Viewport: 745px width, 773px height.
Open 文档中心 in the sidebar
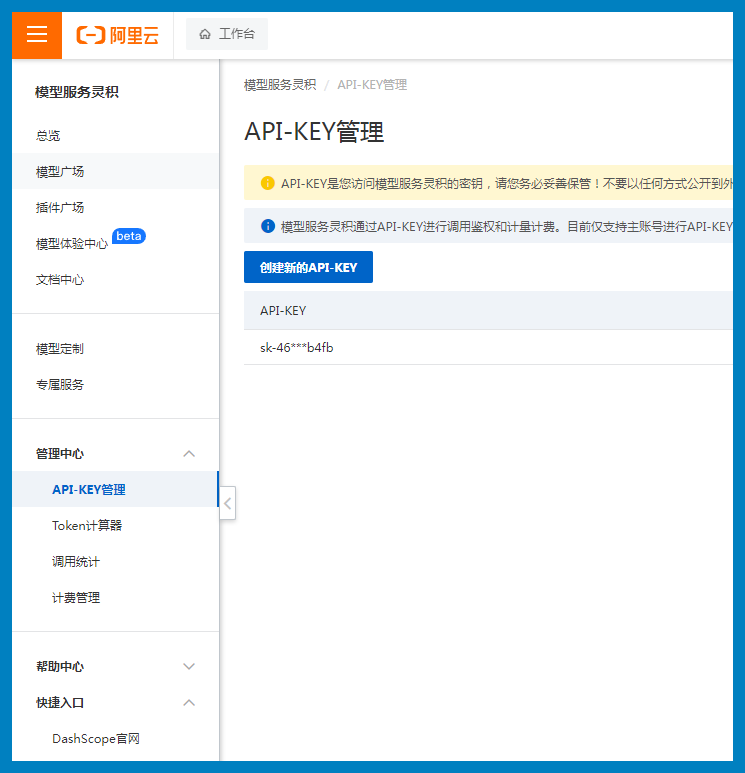(60, 280)
